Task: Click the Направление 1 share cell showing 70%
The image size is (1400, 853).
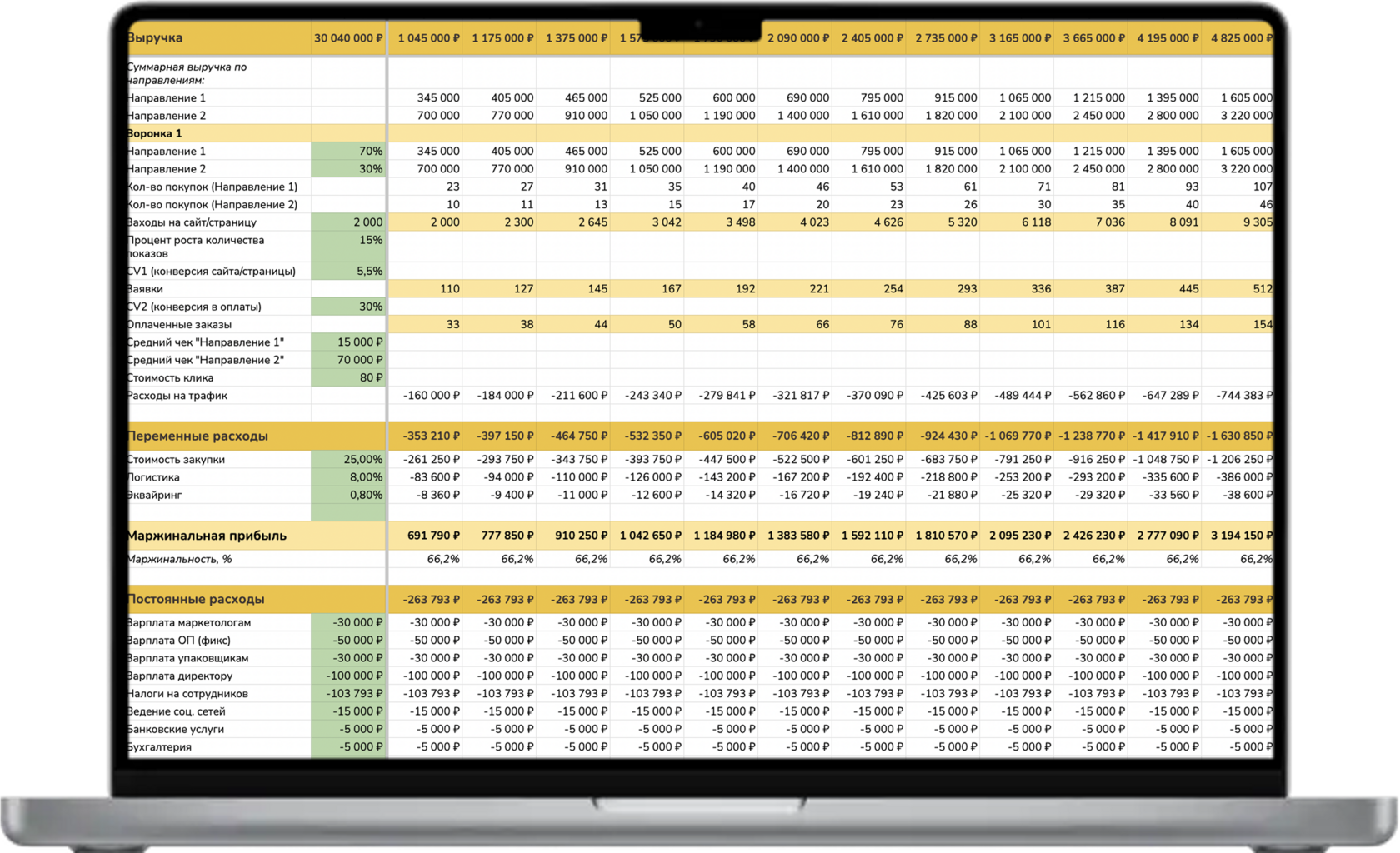Action: pos(348,151)
